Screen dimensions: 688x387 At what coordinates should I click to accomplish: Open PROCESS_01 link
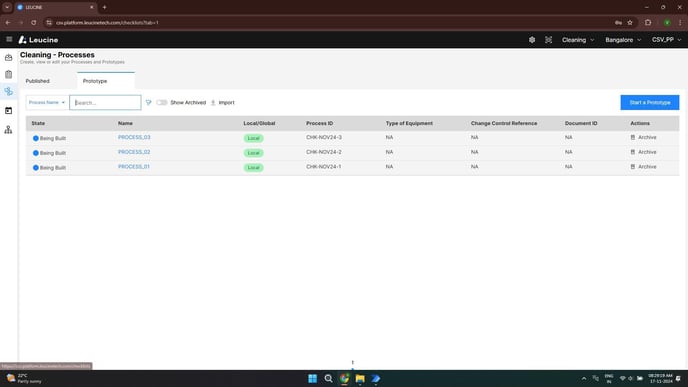134,167
